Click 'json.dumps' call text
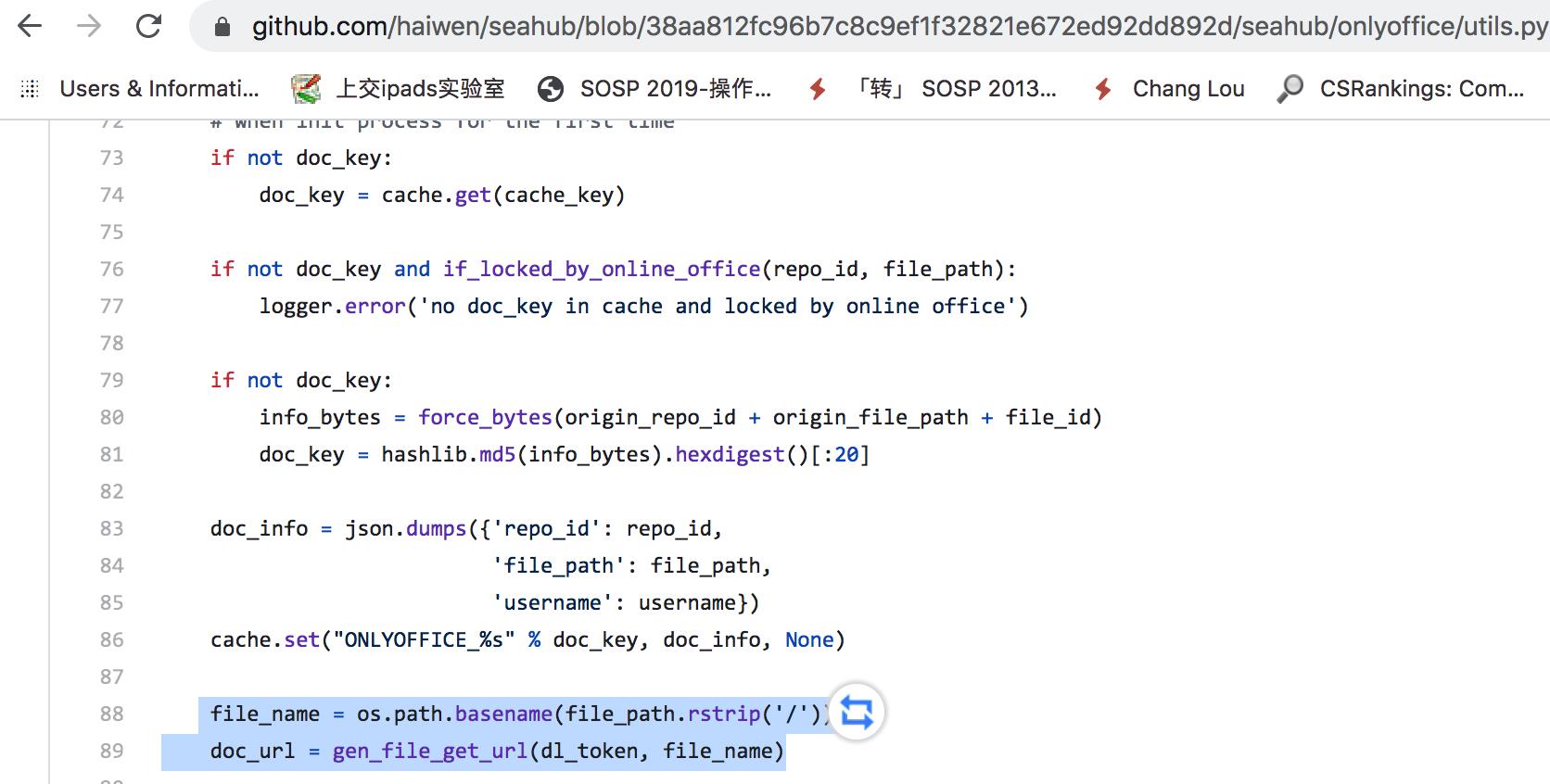This screenshot has width=1550, height=784. click(406, 529)
